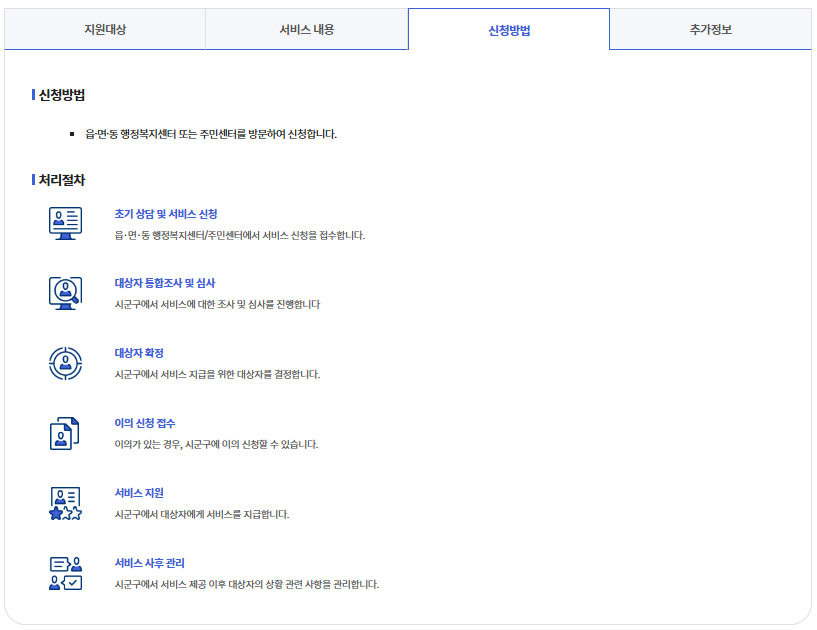Click the 대상자 확정 target icon
This screenshot has width=817, height=630.
pyautogui.click(x=65, y=363)
